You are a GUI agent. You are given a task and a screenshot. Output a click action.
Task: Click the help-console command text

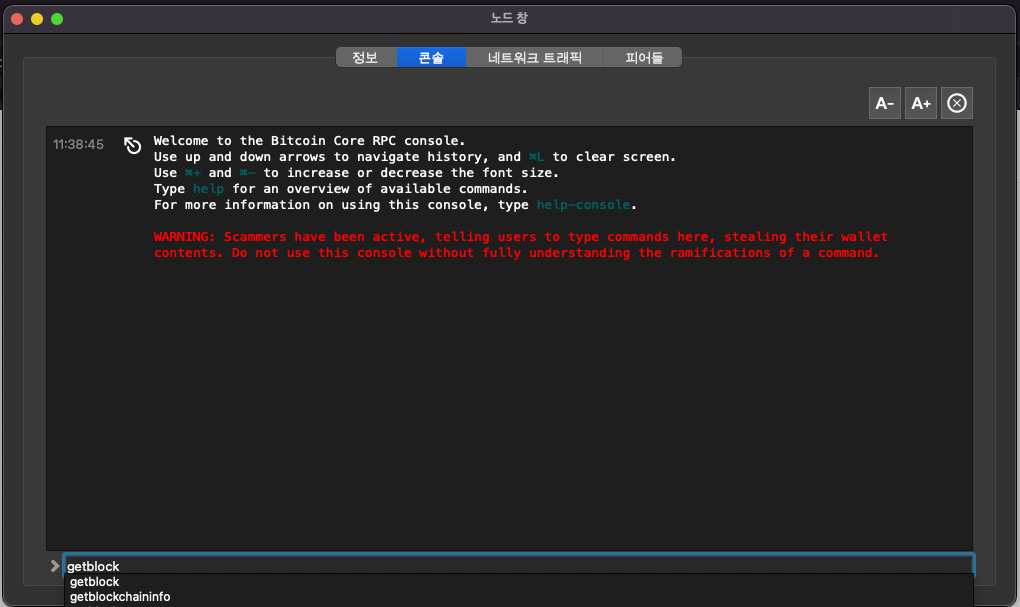click(x=584, y=205)
